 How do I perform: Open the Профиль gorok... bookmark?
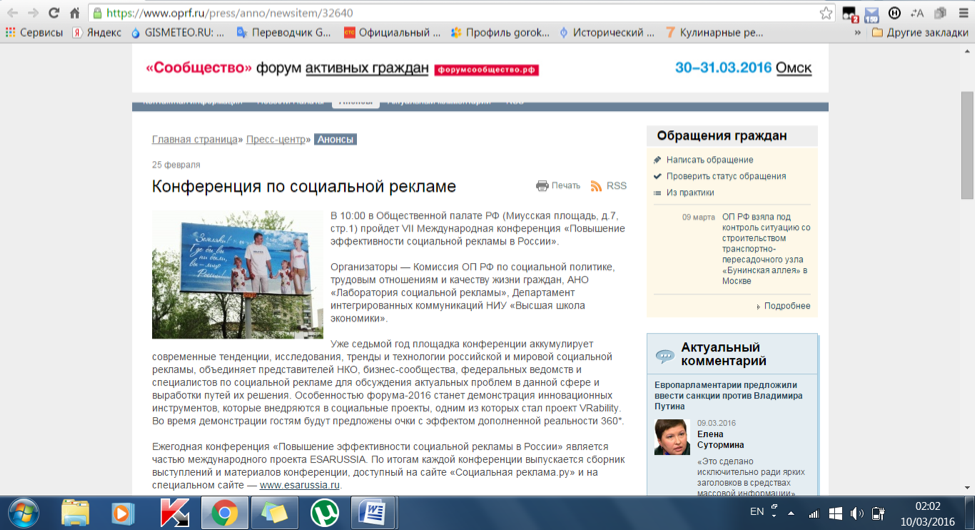pyautogui.click(x=501, y=32)
